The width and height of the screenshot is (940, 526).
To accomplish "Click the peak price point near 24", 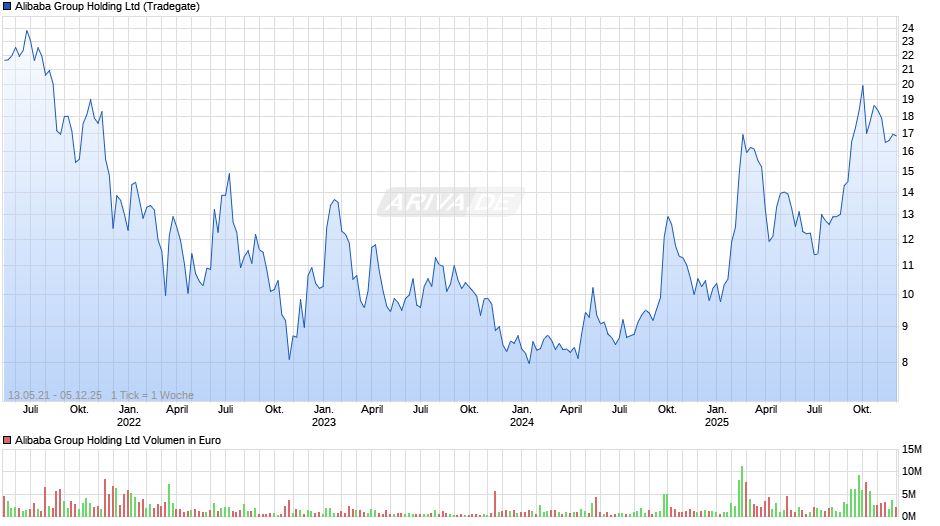I will click(x=26, y=31).
